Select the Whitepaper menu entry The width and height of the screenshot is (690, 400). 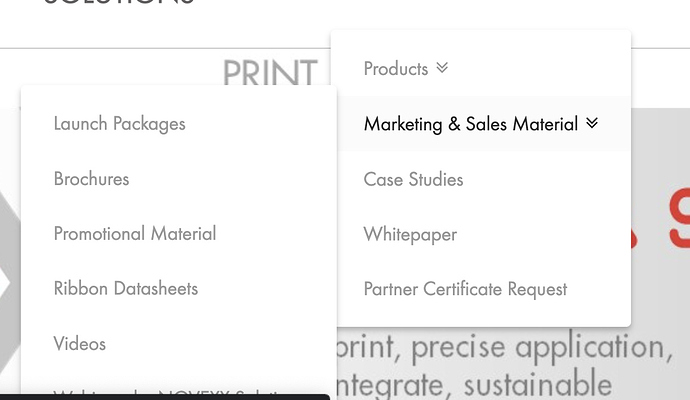coord(410,235)
